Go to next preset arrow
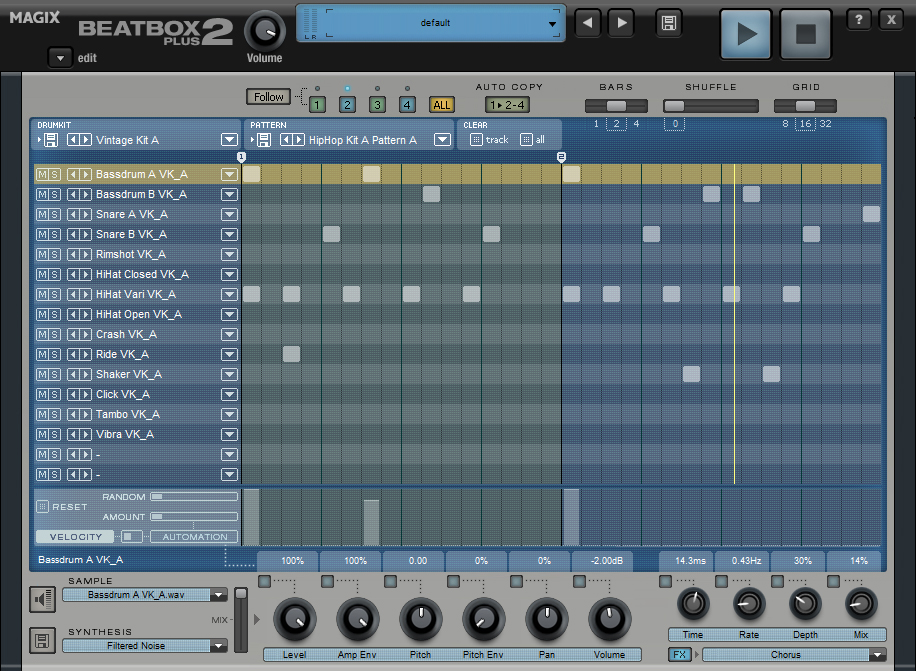The image size is (916, 671). pyautogui.click(x=621, y=23)
